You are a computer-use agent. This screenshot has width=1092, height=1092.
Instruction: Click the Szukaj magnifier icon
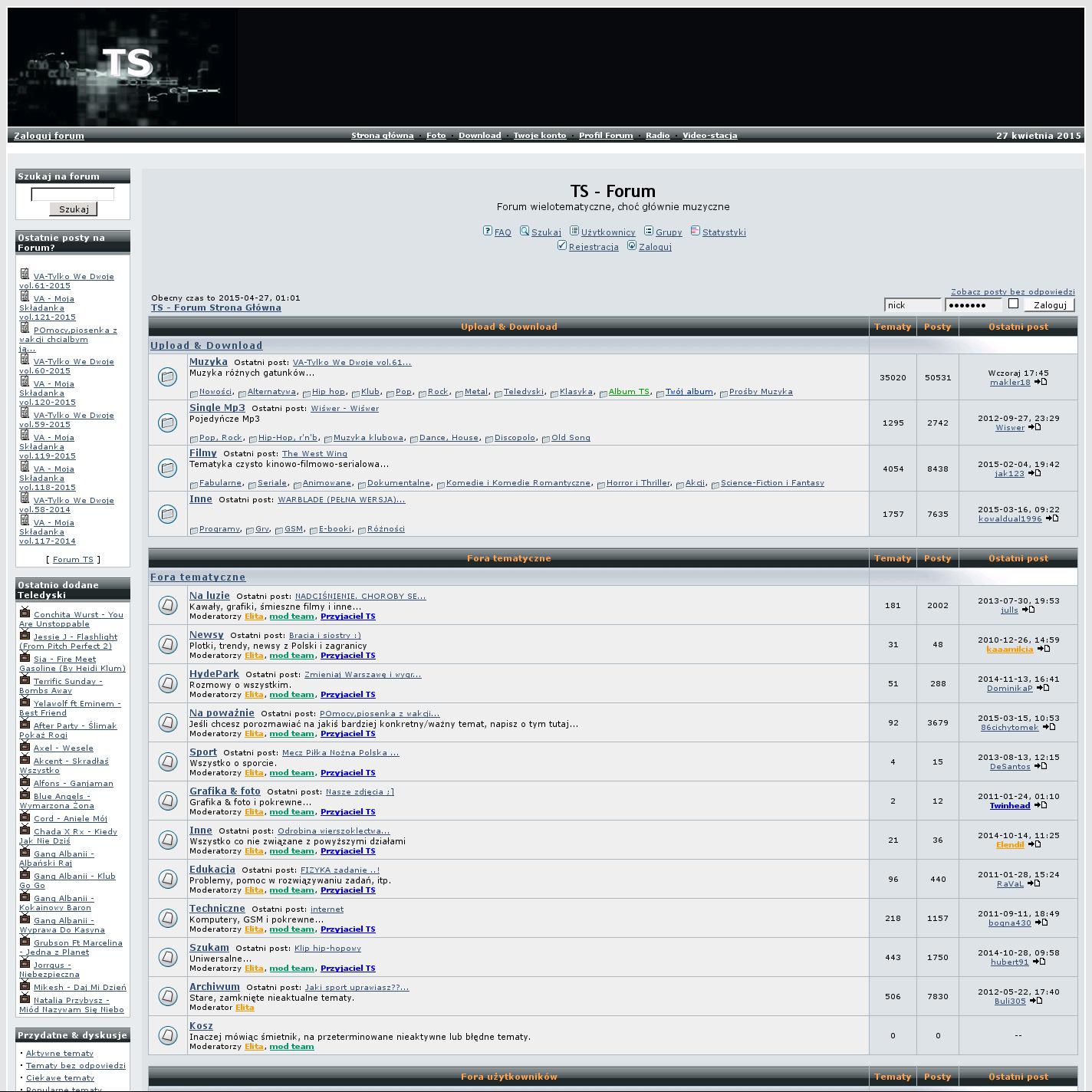[525, 231]
